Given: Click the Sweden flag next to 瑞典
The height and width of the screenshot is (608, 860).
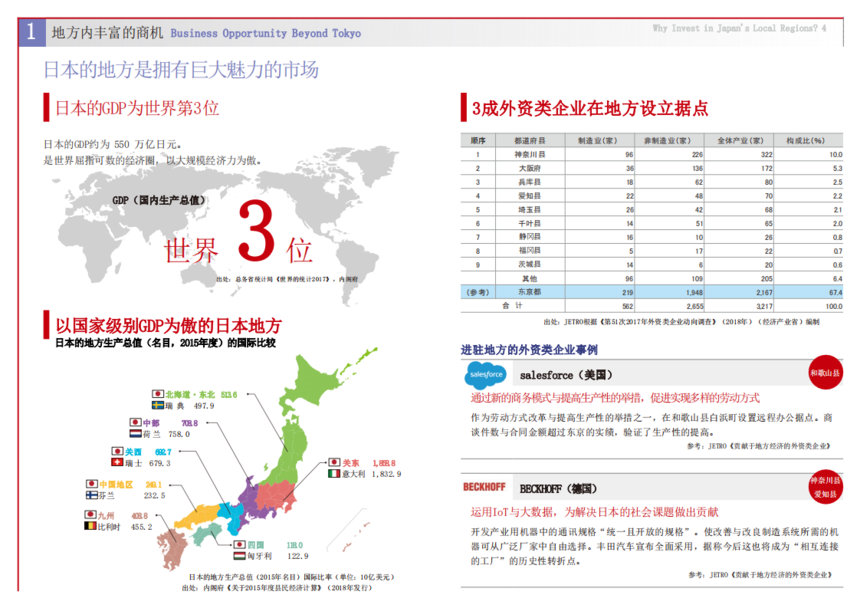Looking at the screenshot, I should (158, 405).
